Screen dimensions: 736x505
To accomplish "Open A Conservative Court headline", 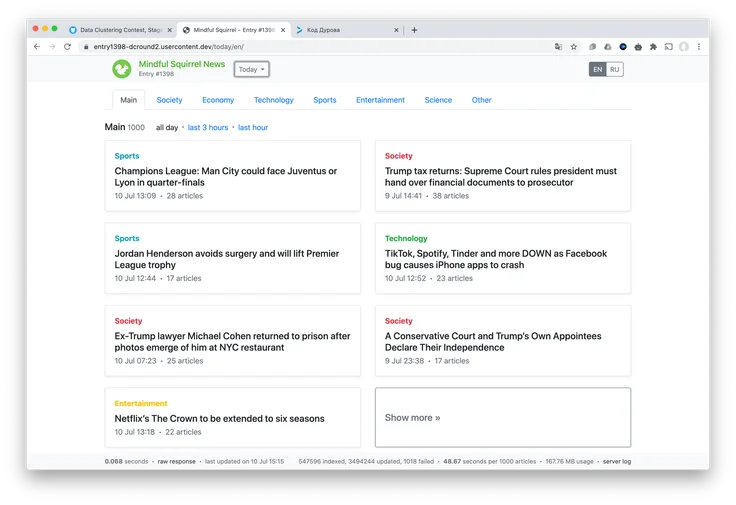I will click(x=493, y=342).
